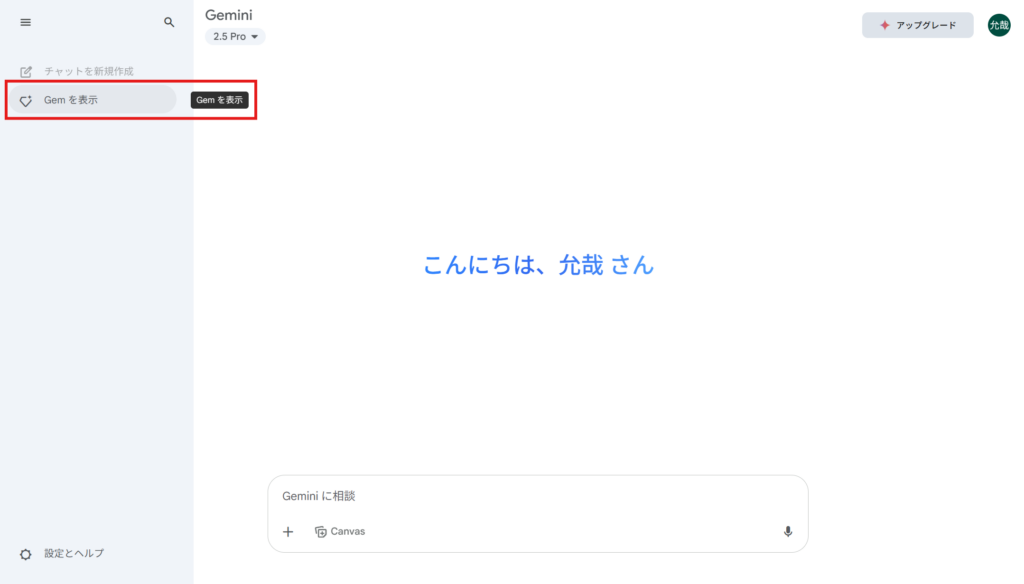Open the 允哉 account avatar

click(999, 25)
